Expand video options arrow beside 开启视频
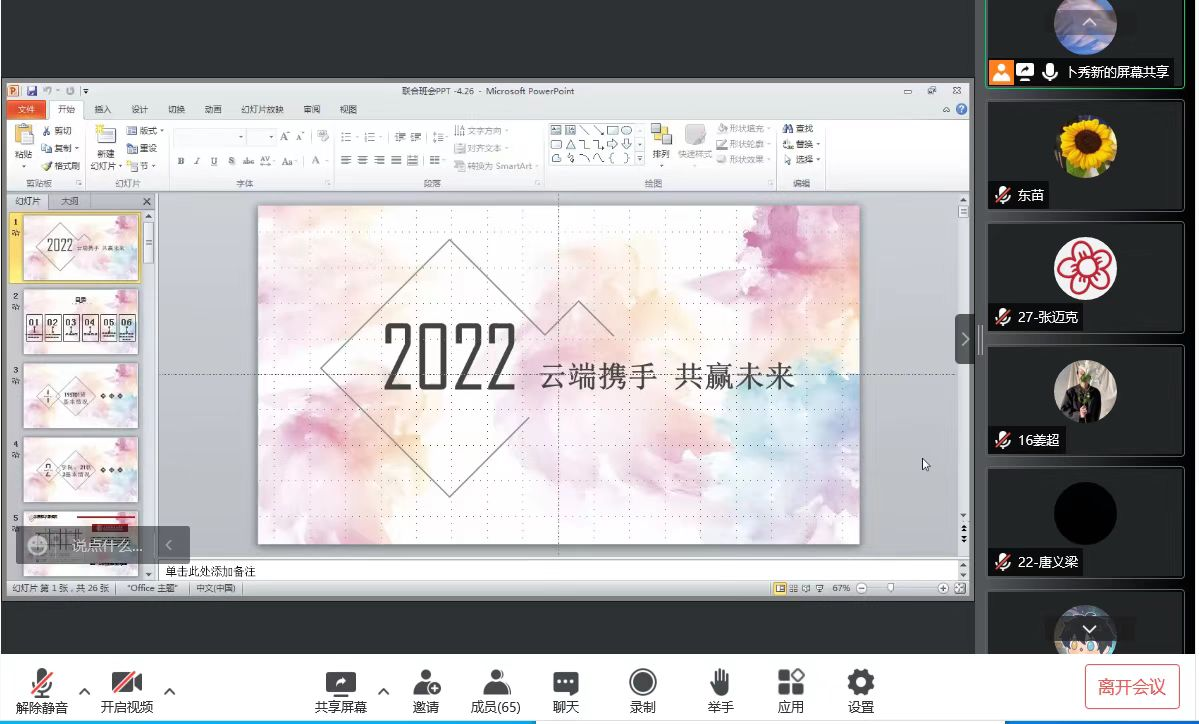The image size is (1199, 724). (x=170, y=691)
